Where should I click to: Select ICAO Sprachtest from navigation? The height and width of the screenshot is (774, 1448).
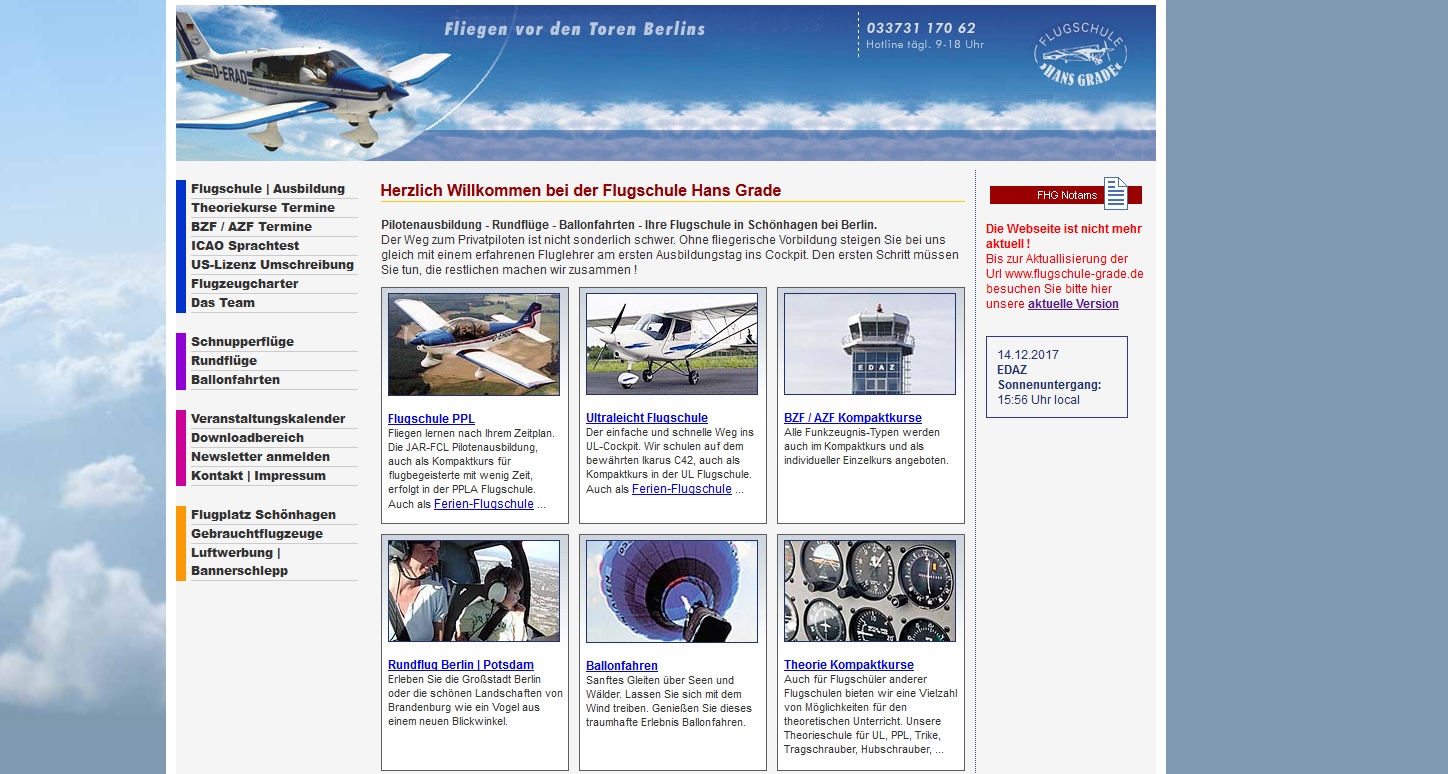point(245,246)
